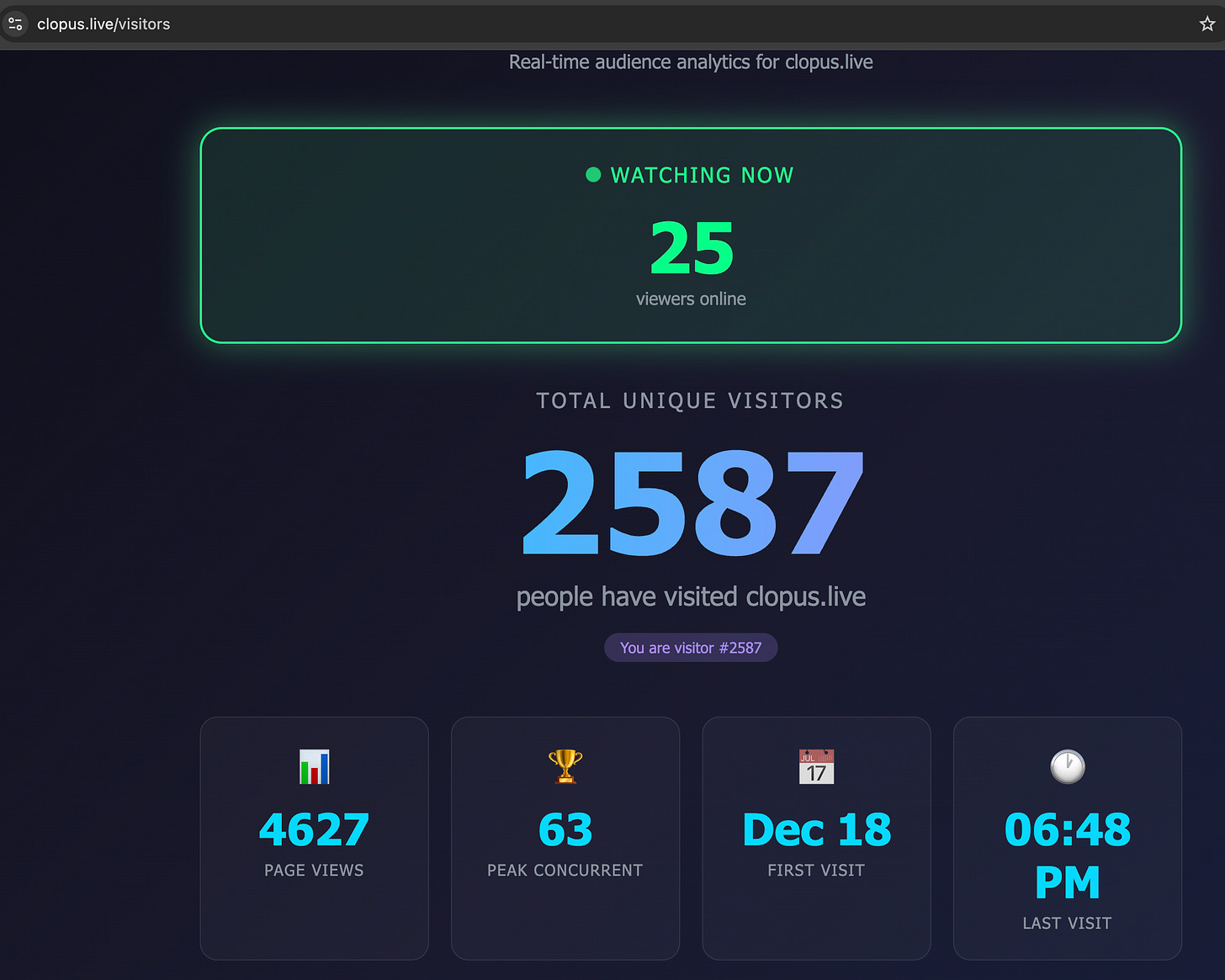
Task: Click 'people have visited clopus.live' text
Action: (691, 596)
